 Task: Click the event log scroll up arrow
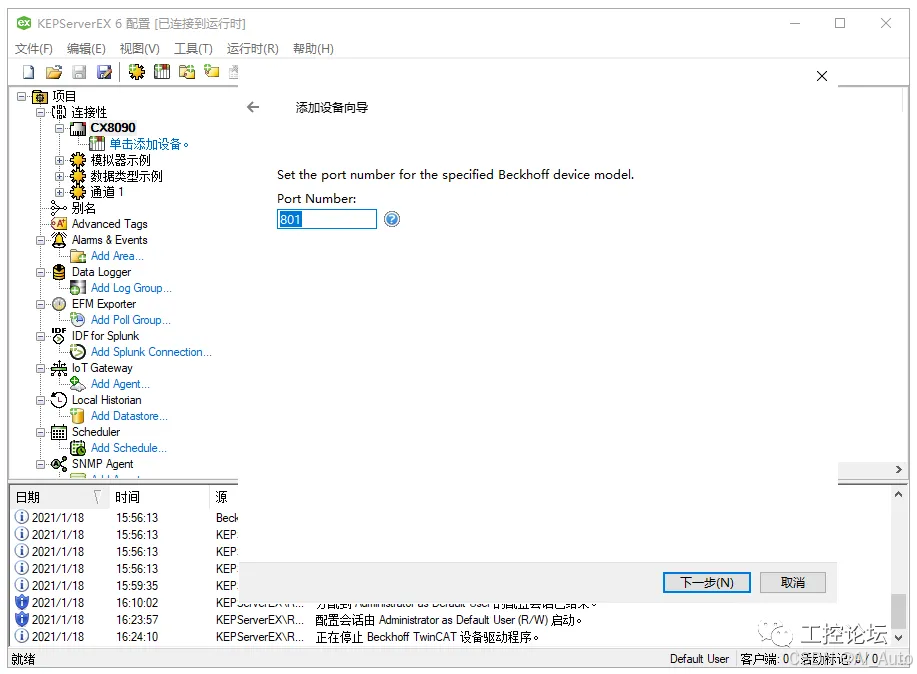pyautogui.click(x=898, y=494)
